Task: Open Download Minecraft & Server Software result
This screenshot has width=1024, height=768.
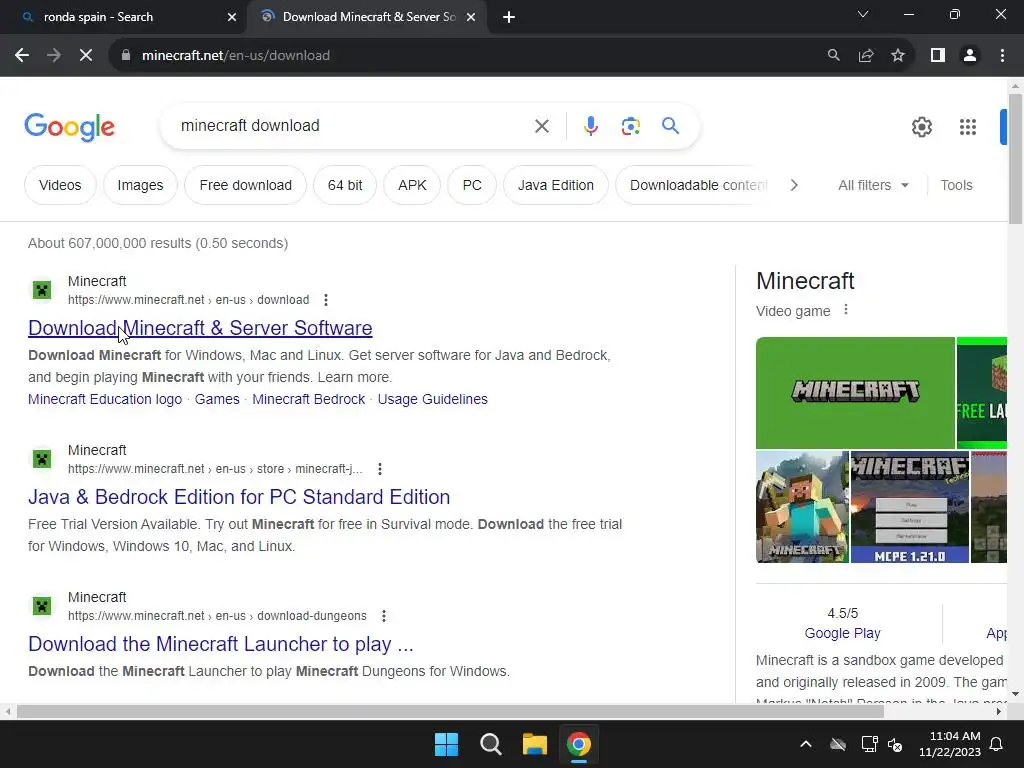Action: (200, 328)
